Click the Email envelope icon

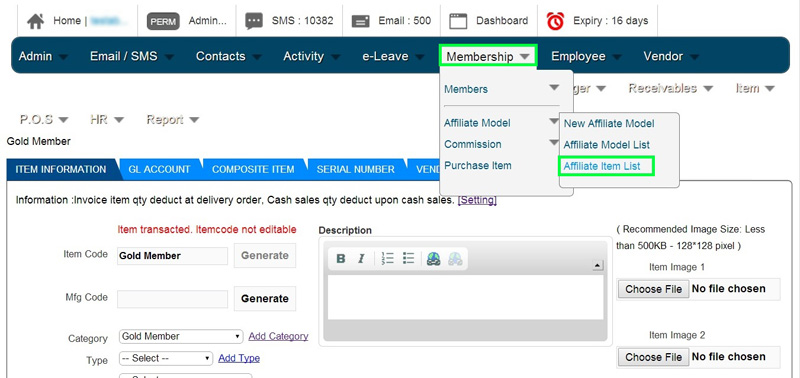tap(361, 21)
